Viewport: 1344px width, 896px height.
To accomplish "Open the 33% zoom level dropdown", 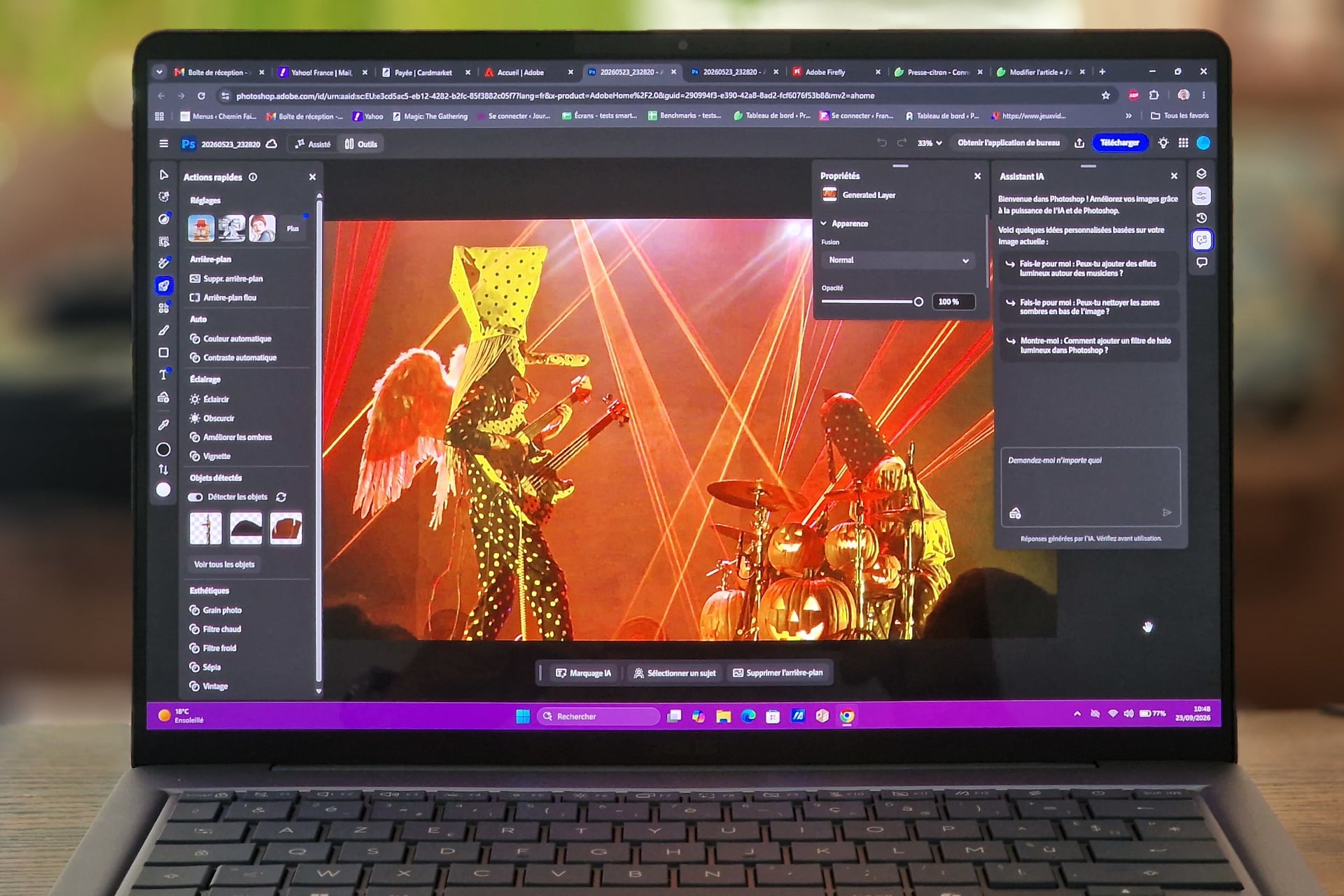I will [x=930, y=143].
